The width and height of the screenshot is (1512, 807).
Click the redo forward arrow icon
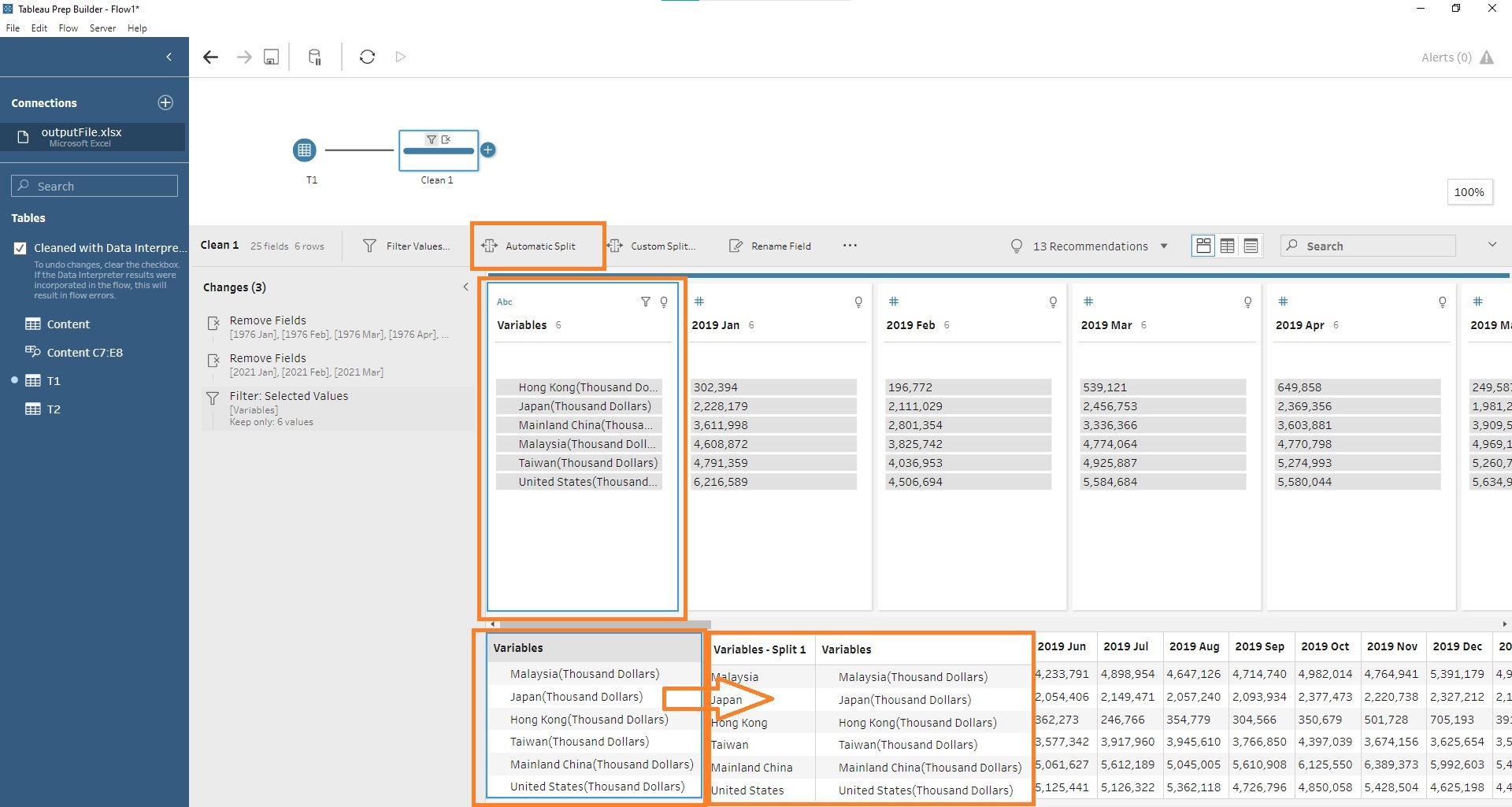coord(244,57)
